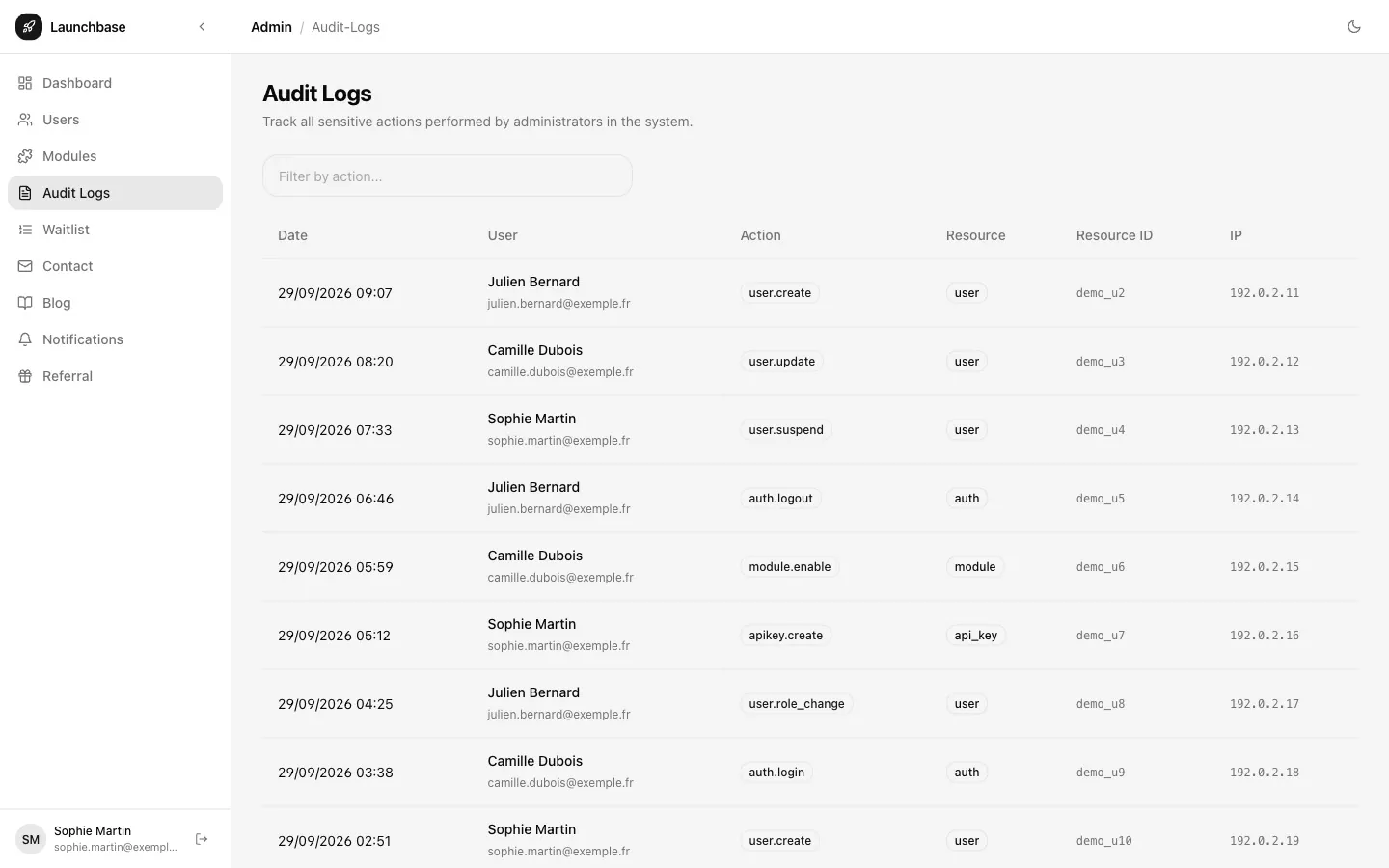This screenshot has height=868, width=1389.
Task: Click the Dashboard grid icon in sidebar
Action: [x=25, y=83]
